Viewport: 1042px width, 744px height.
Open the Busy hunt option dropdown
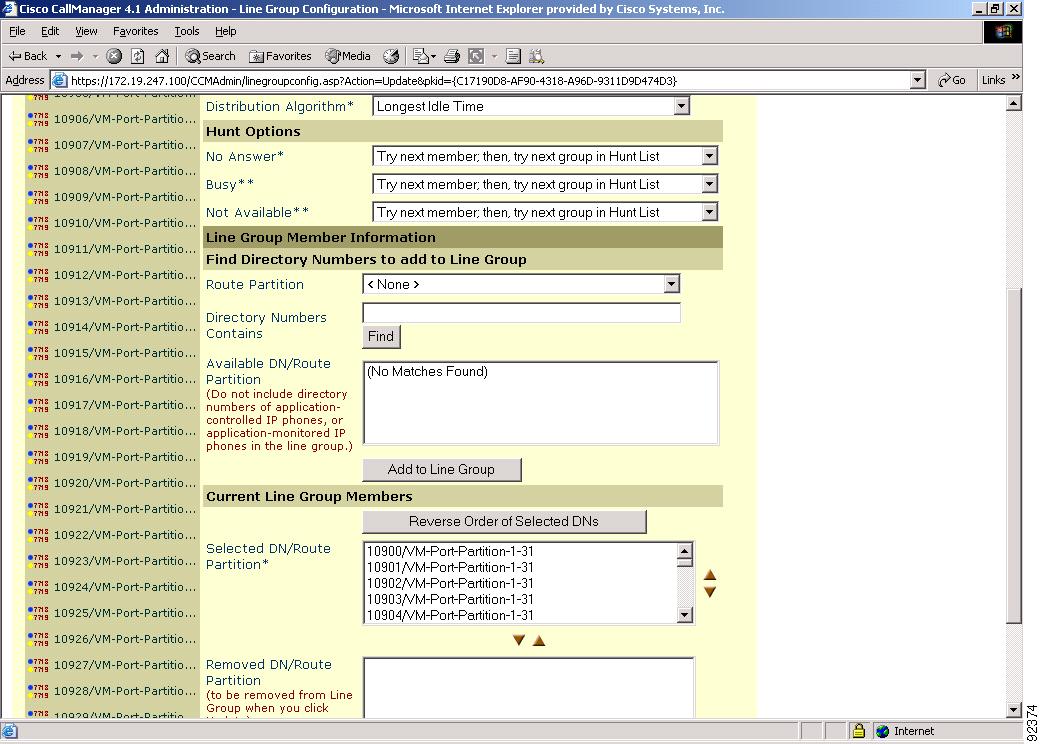tap(710, 185)
